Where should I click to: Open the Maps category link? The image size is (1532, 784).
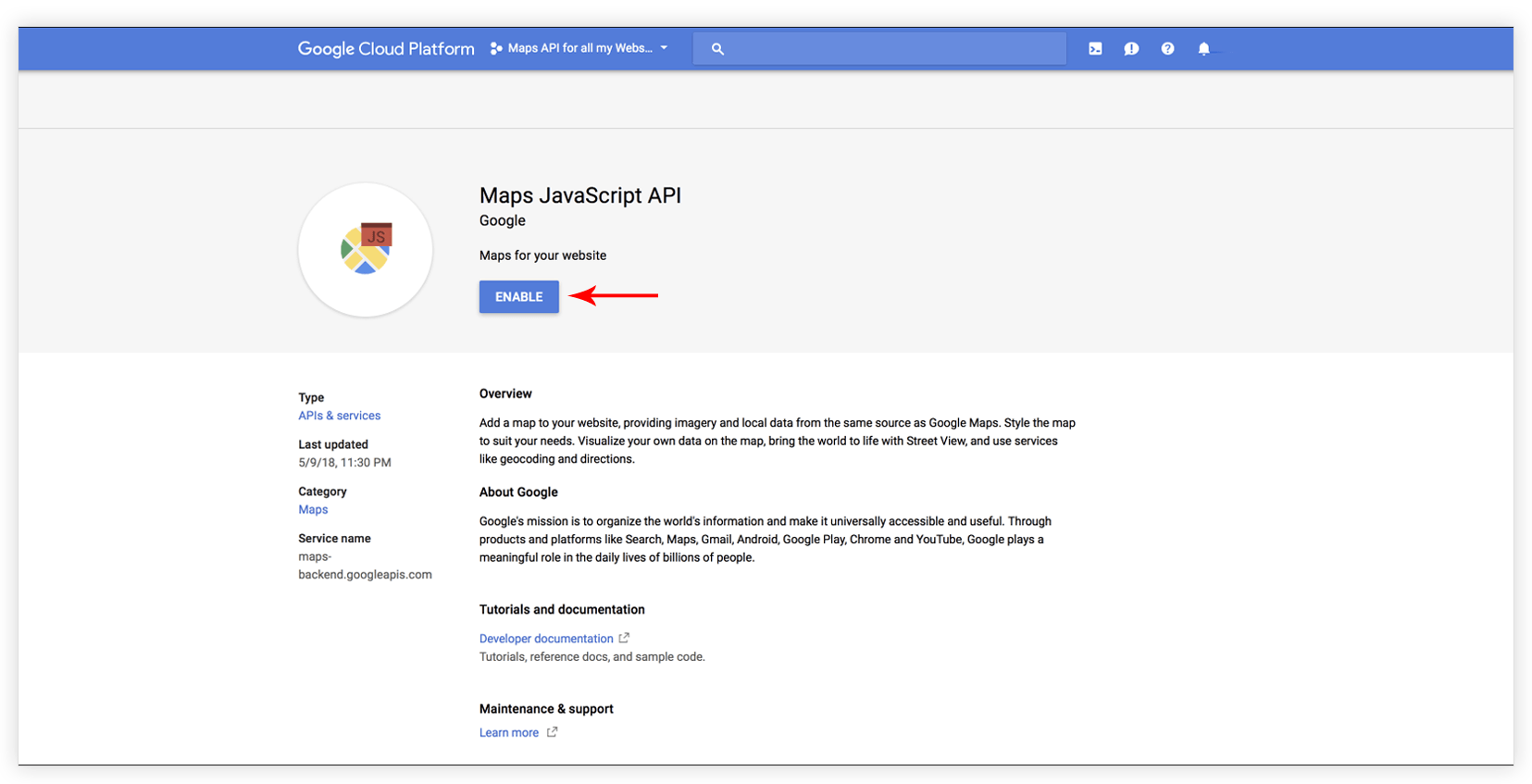(x=313, y=509)
